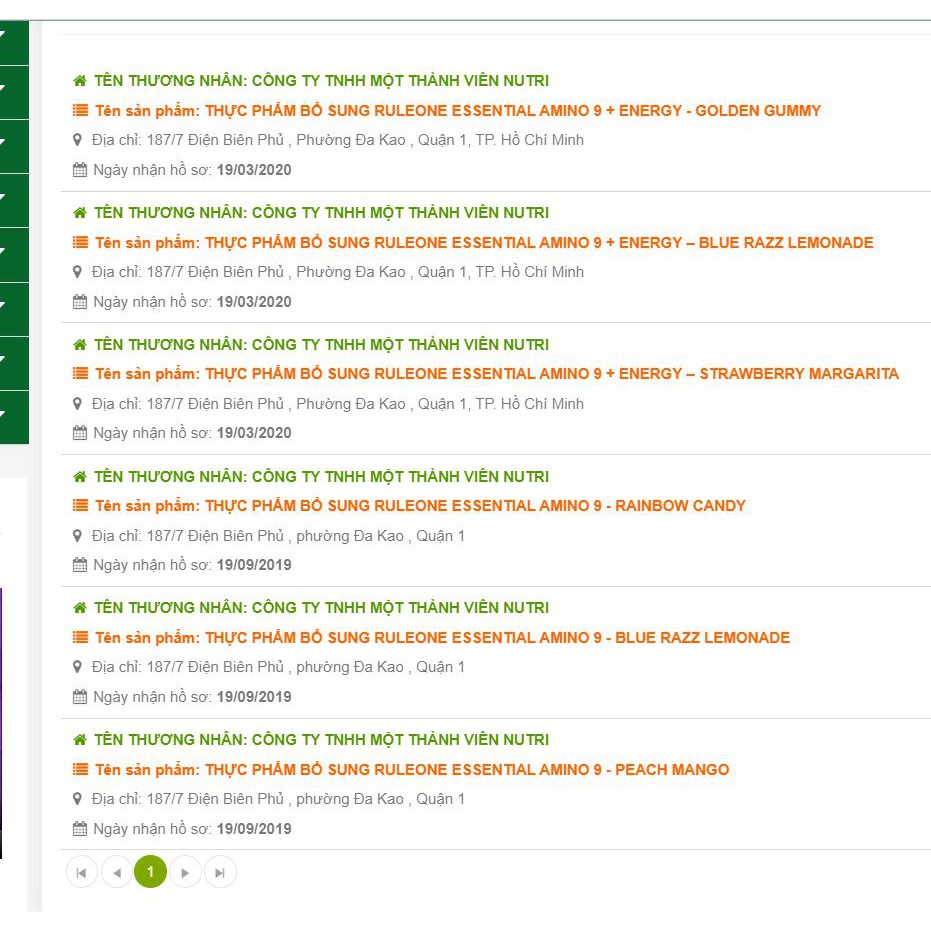Click the next page arrow button
931x931 pixels.
pos(185,872)
